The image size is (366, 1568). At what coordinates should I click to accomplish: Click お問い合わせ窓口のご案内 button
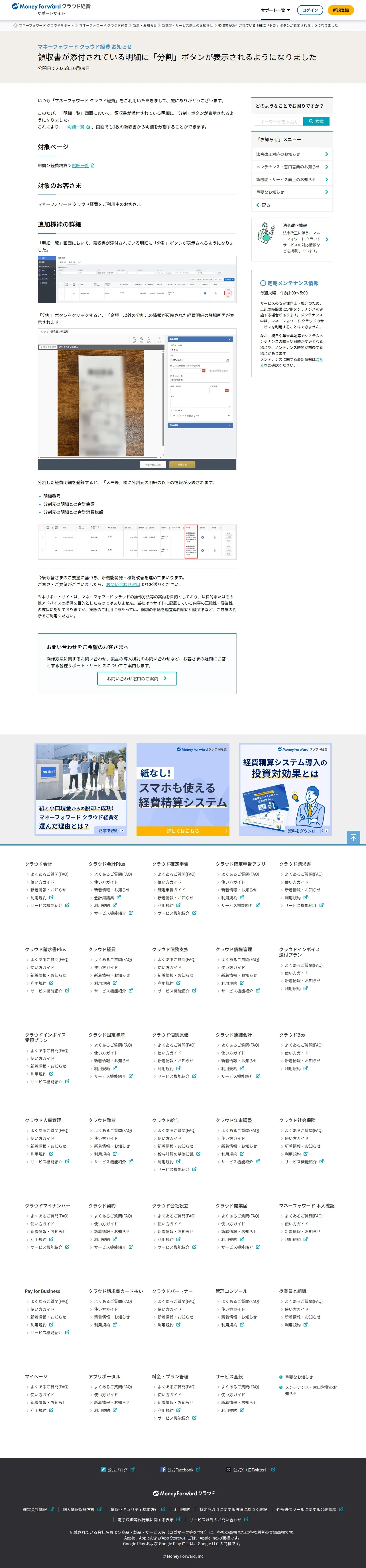(x=137, y=678)
